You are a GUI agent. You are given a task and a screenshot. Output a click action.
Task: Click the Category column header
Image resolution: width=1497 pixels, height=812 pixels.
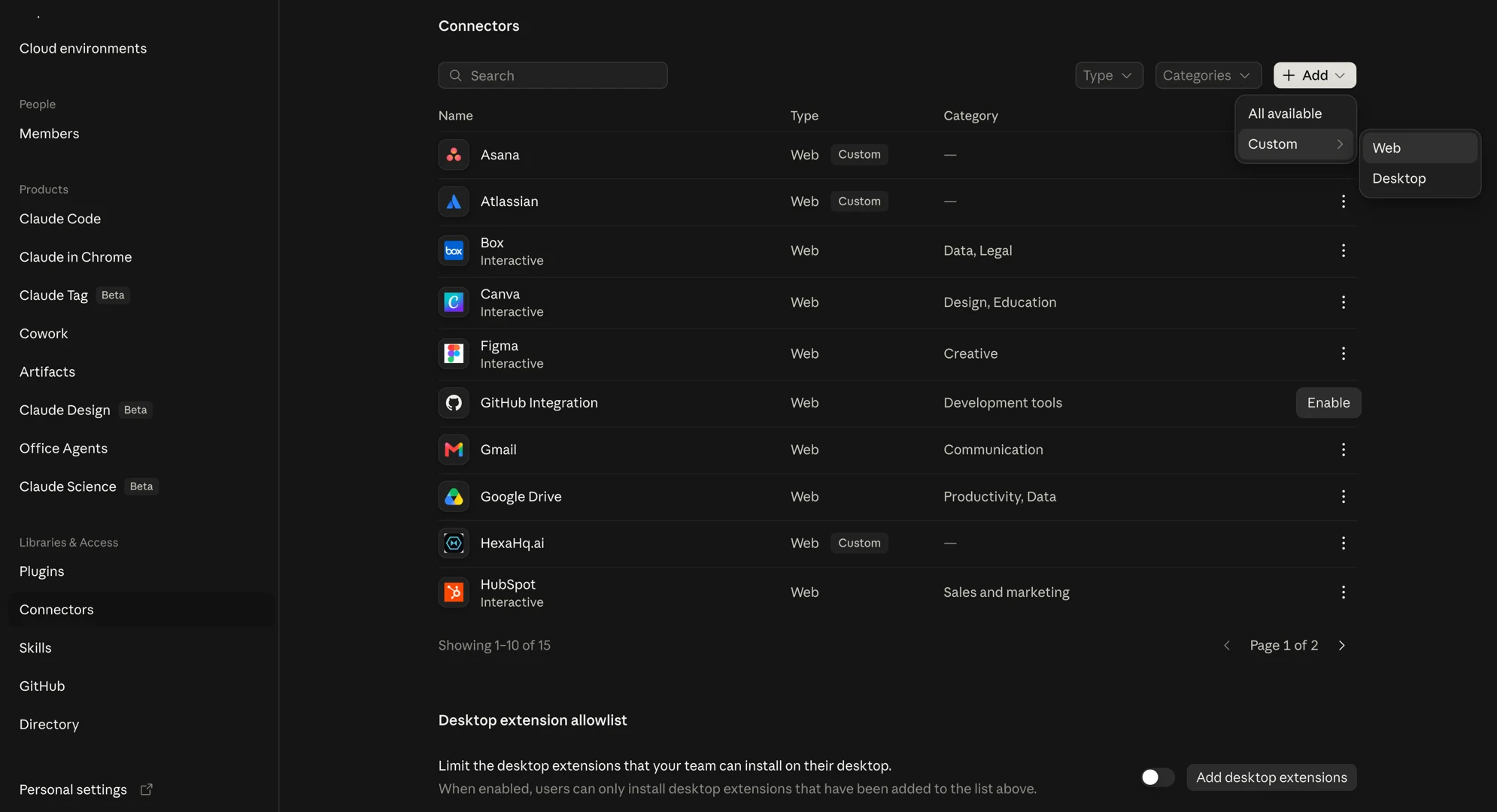970,116
